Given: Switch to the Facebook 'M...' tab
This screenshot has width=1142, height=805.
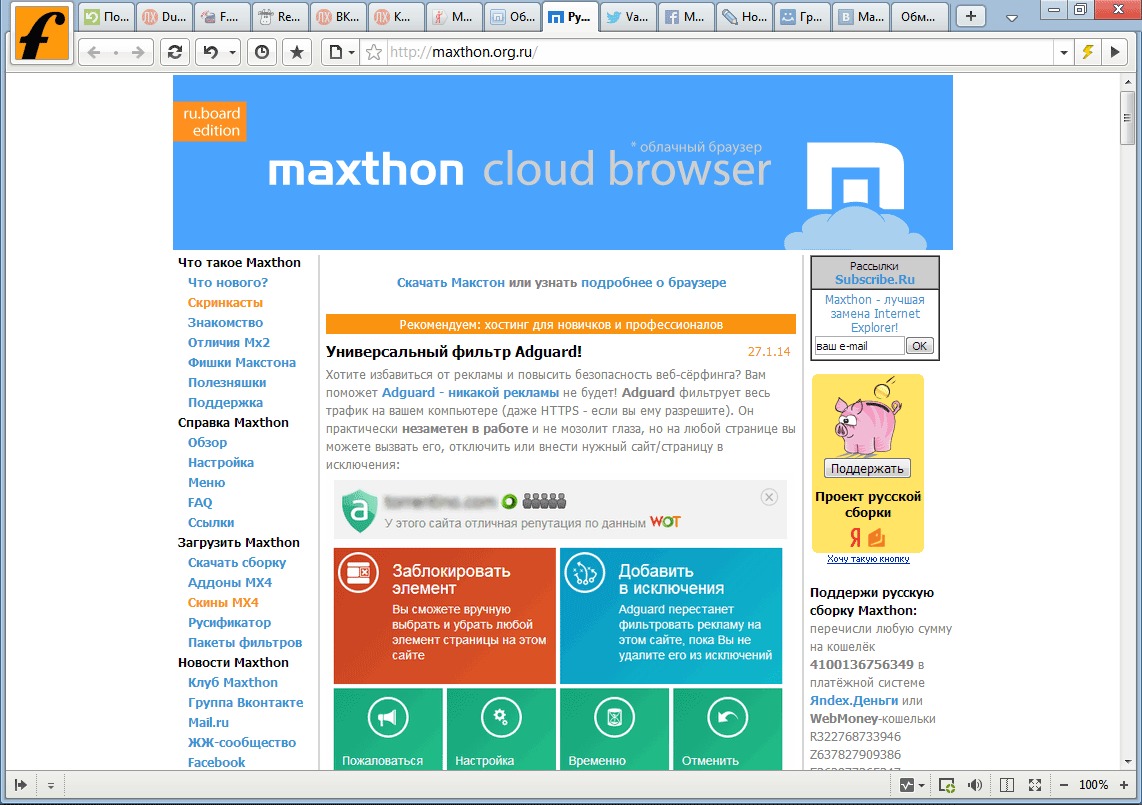Looking at the screenshot, I should point(685,17).
